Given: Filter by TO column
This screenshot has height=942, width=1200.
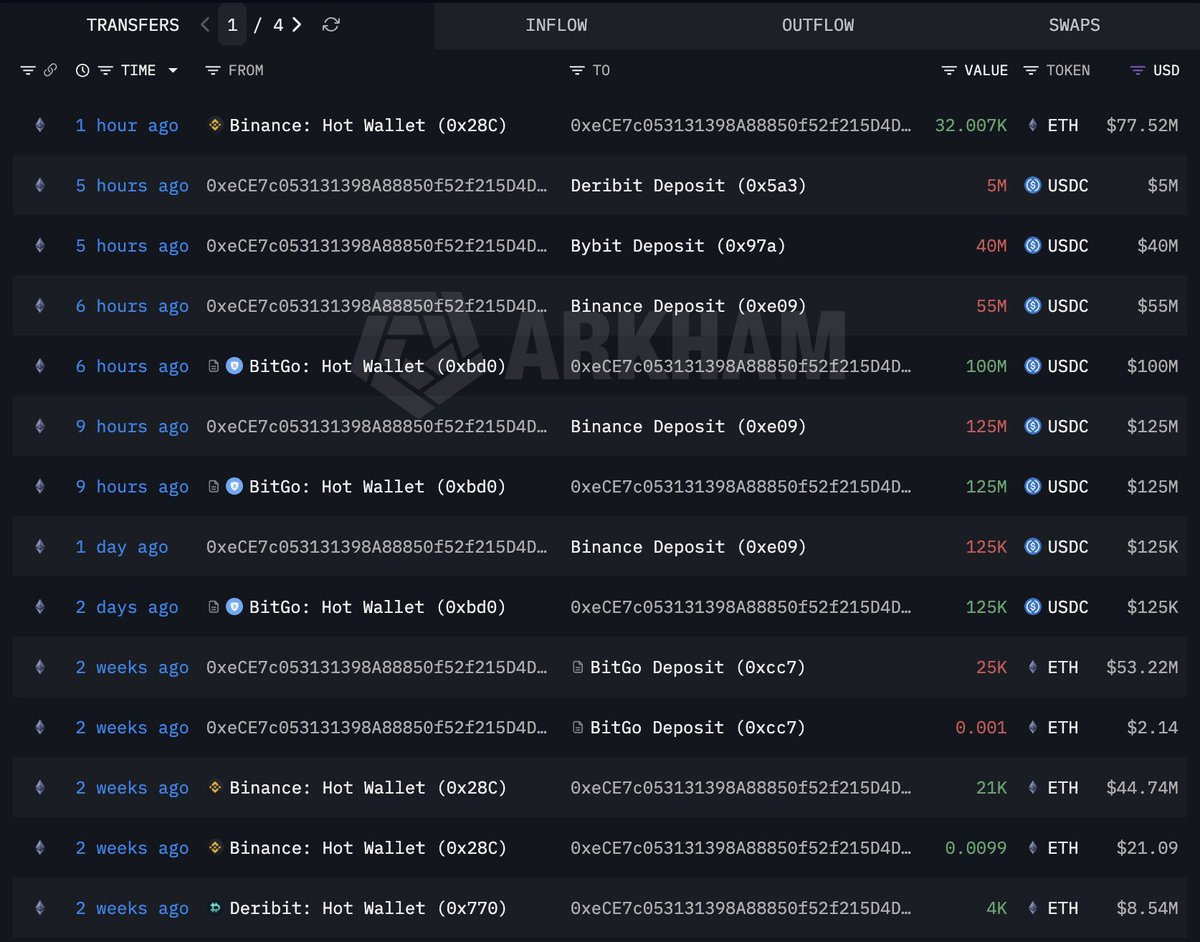Looking at the screenshot, I should 577,70.
